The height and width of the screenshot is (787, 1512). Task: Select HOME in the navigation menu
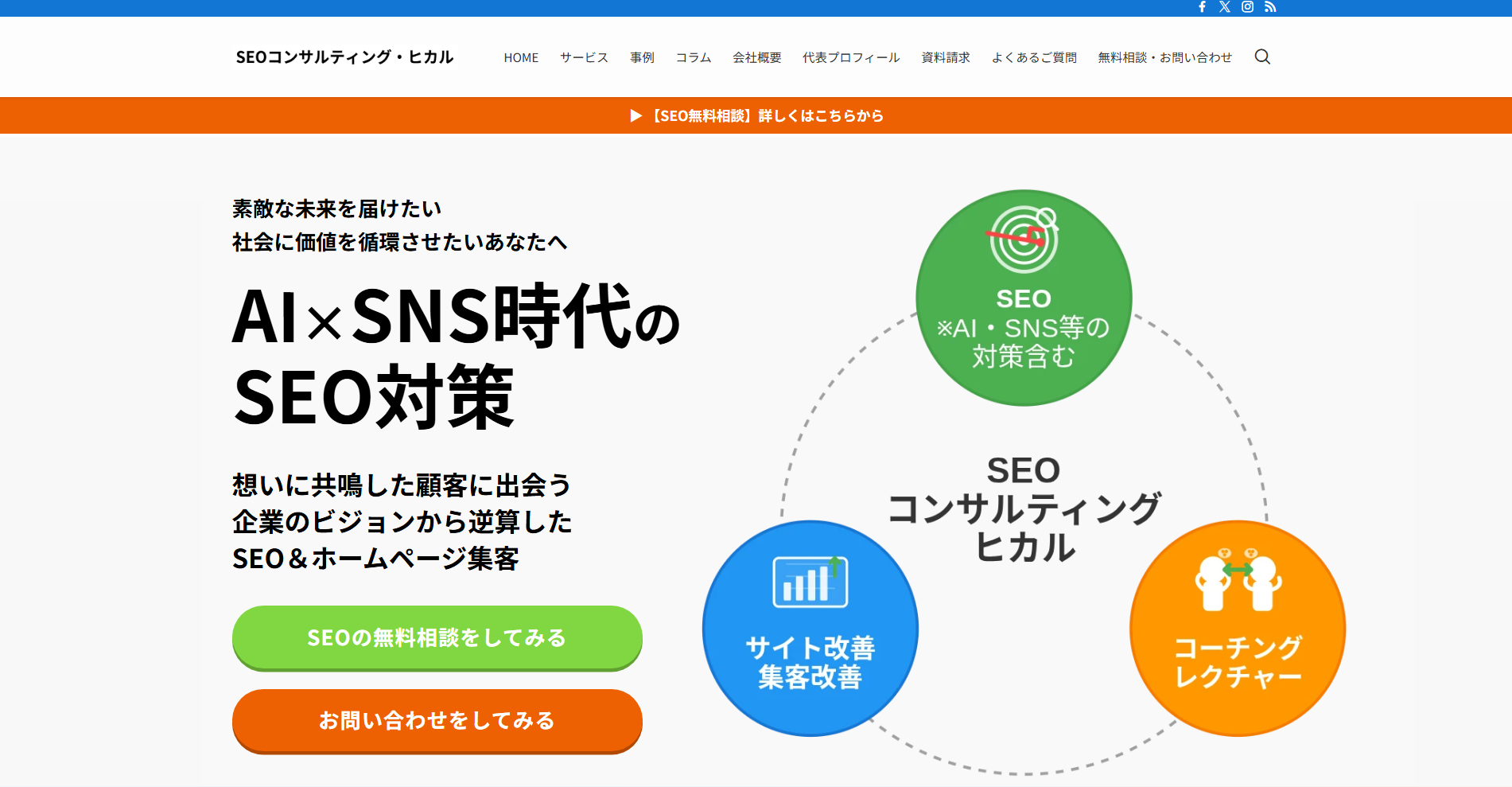pos(521,56)
